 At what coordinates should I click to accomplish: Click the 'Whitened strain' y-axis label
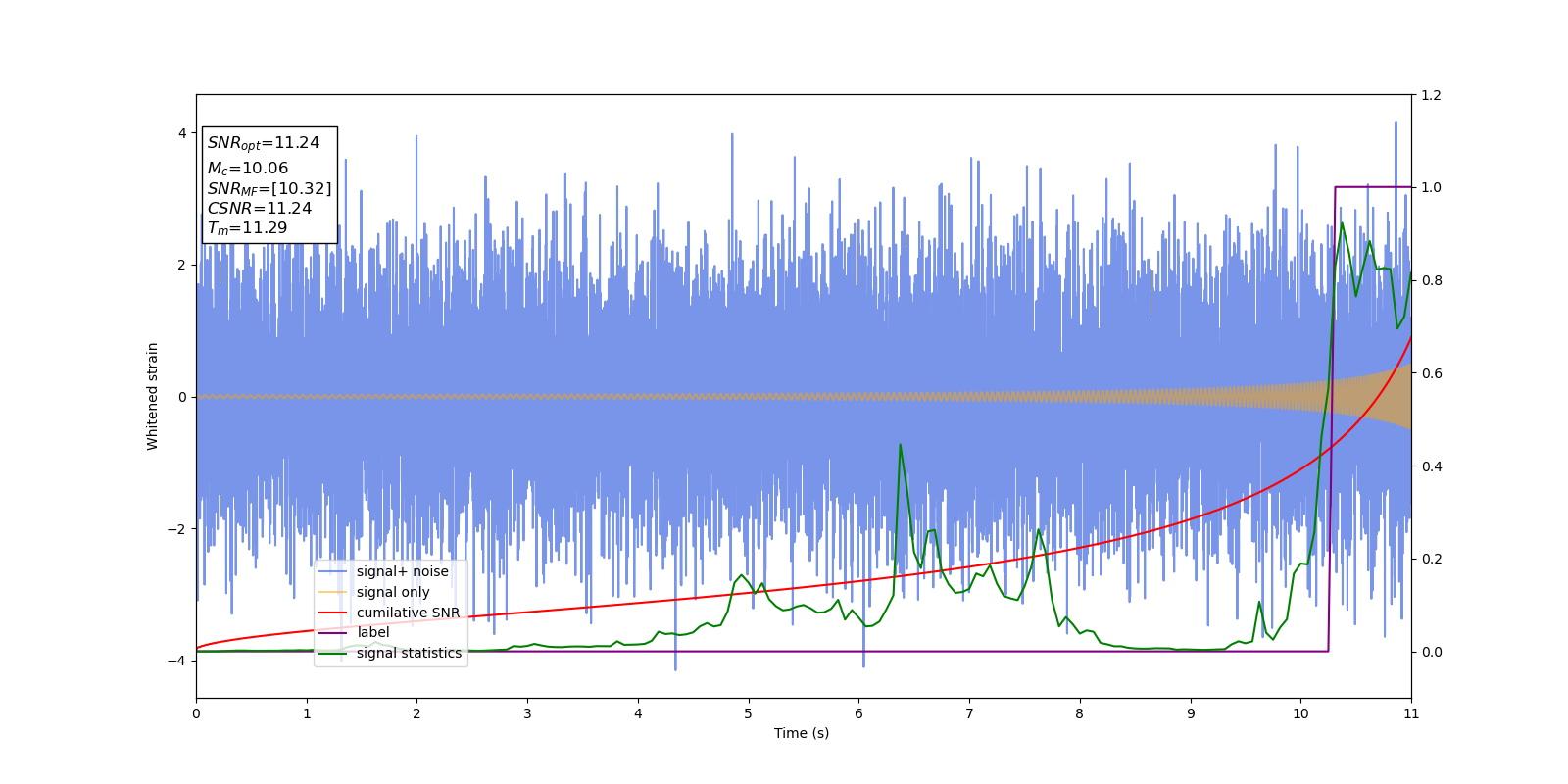coord(153,396)
